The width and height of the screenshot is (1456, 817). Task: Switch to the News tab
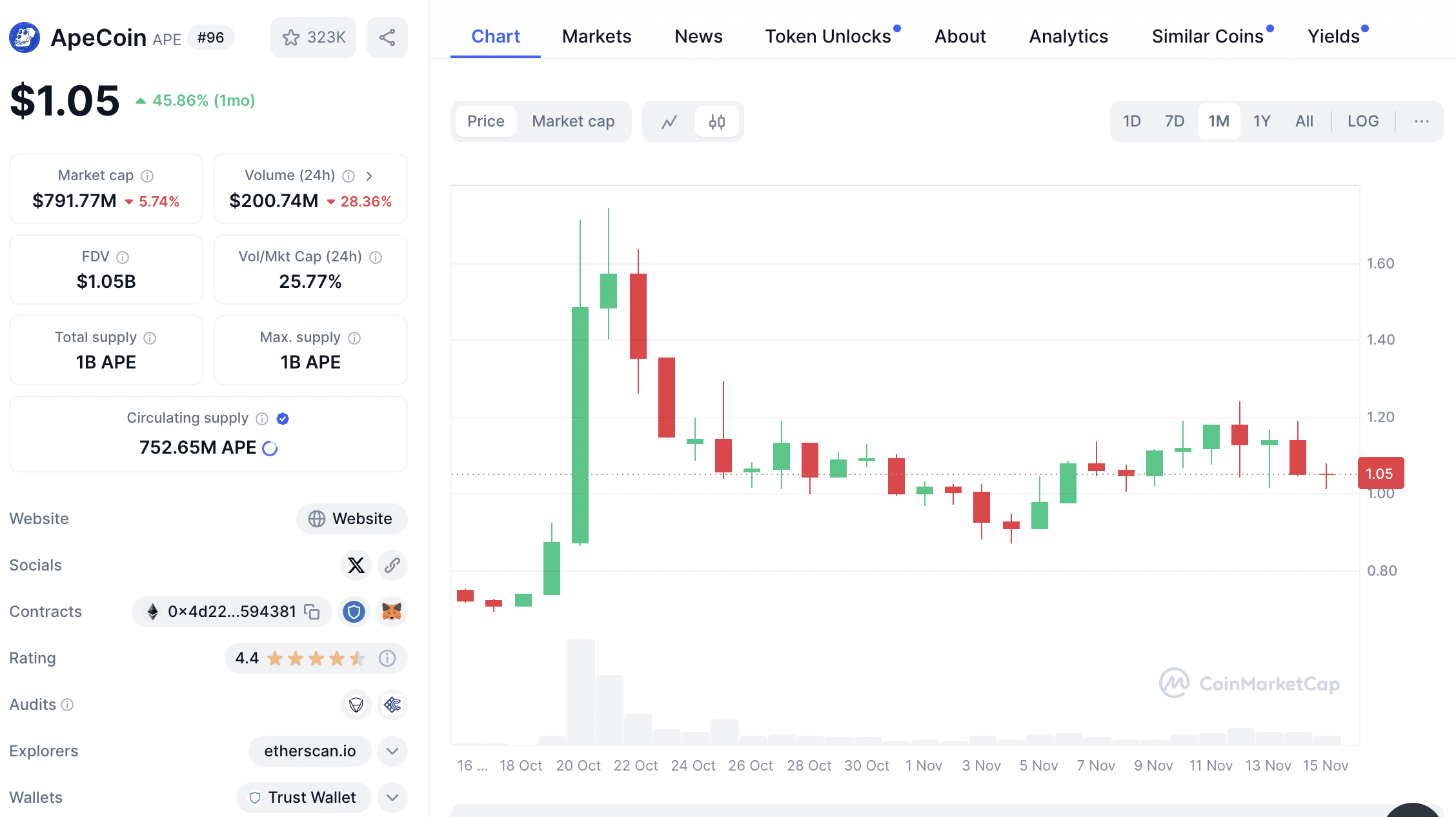coord(699,36)
